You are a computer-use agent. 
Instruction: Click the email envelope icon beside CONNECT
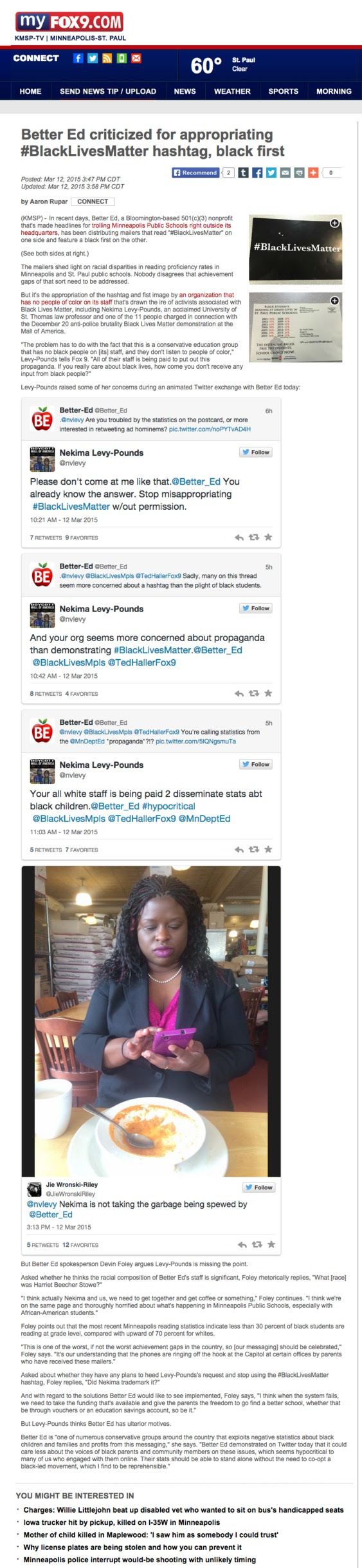click(x=136, y=58)
